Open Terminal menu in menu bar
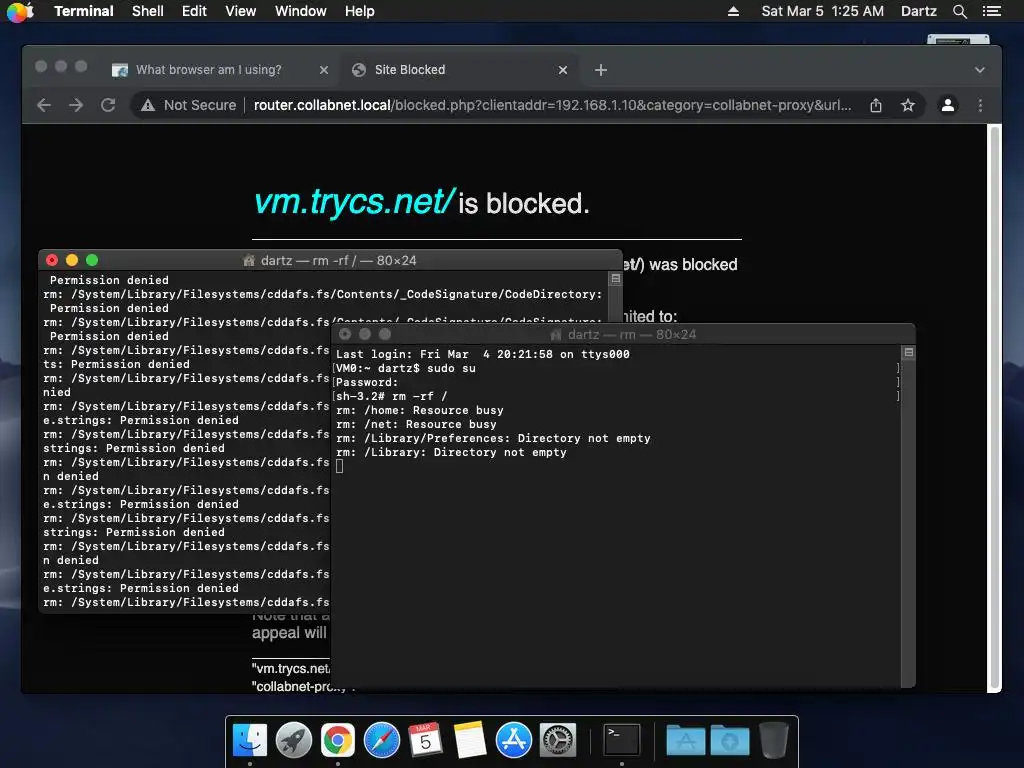Viewport: 1024px width, 768px height. pyautogui.click(x=84, y=11)
